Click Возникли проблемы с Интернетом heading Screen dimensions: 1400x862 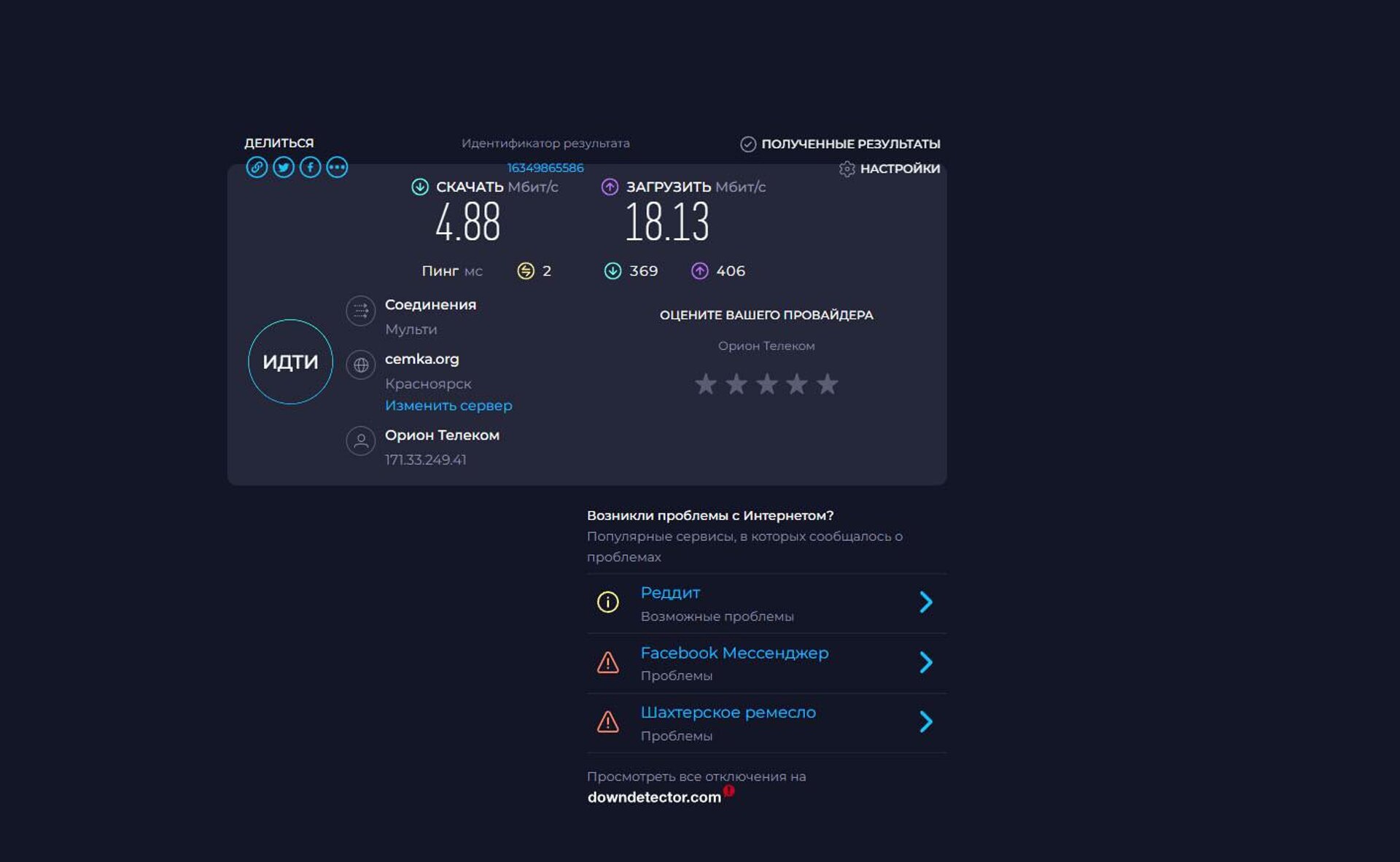pos(710,516)
